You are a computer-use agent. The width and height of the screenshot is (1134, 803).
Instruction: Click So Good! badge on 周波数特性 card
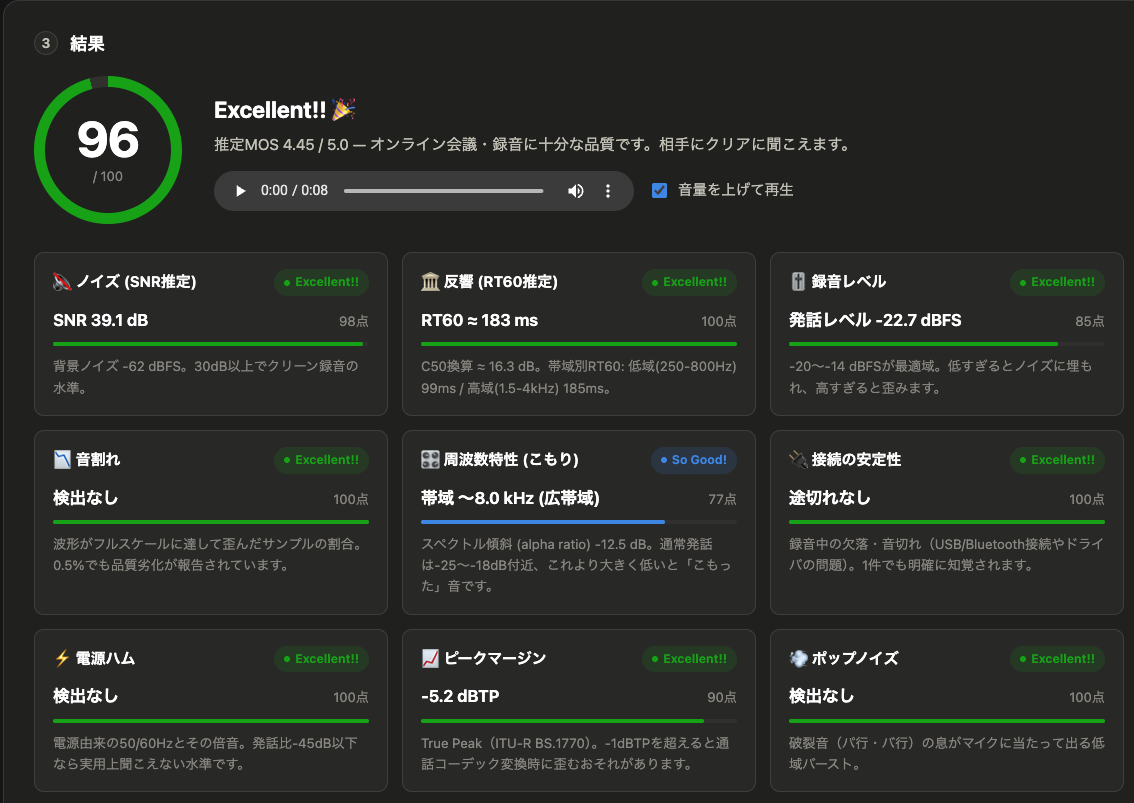[x=694, y=460]
